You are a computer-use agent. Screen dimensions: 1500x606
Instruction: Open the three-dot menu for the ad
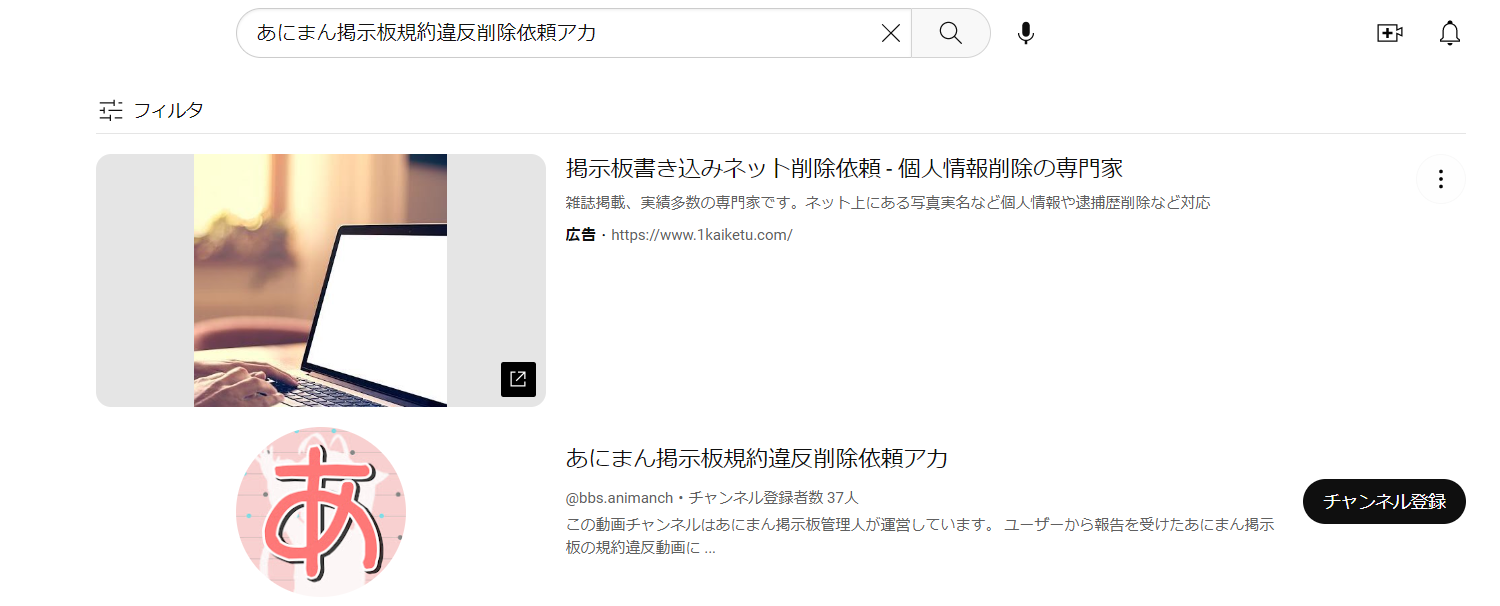click(1441, 179)
